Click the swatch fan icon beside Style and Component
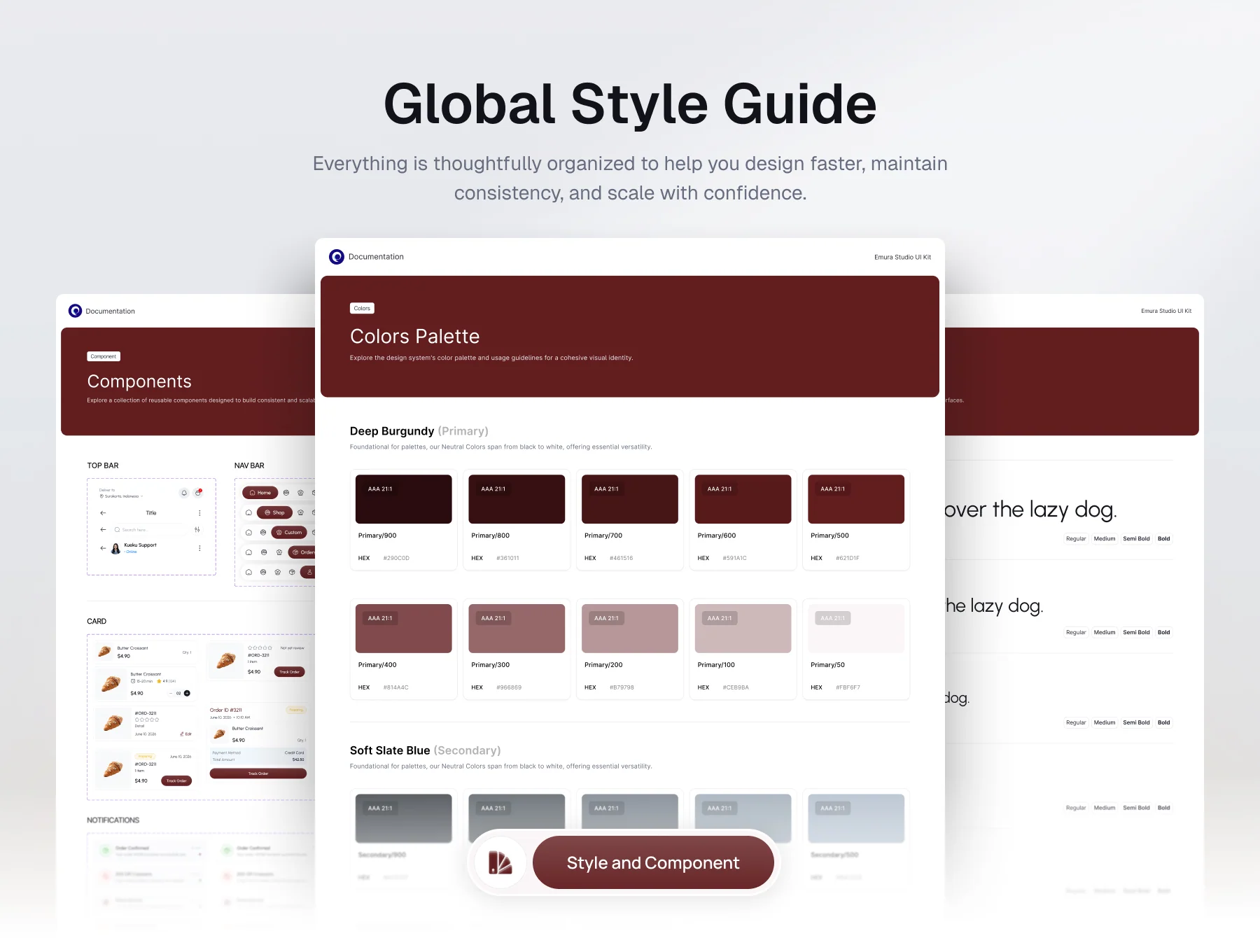The width and height of the screenshot is (1260, 952). click(500, 862)
